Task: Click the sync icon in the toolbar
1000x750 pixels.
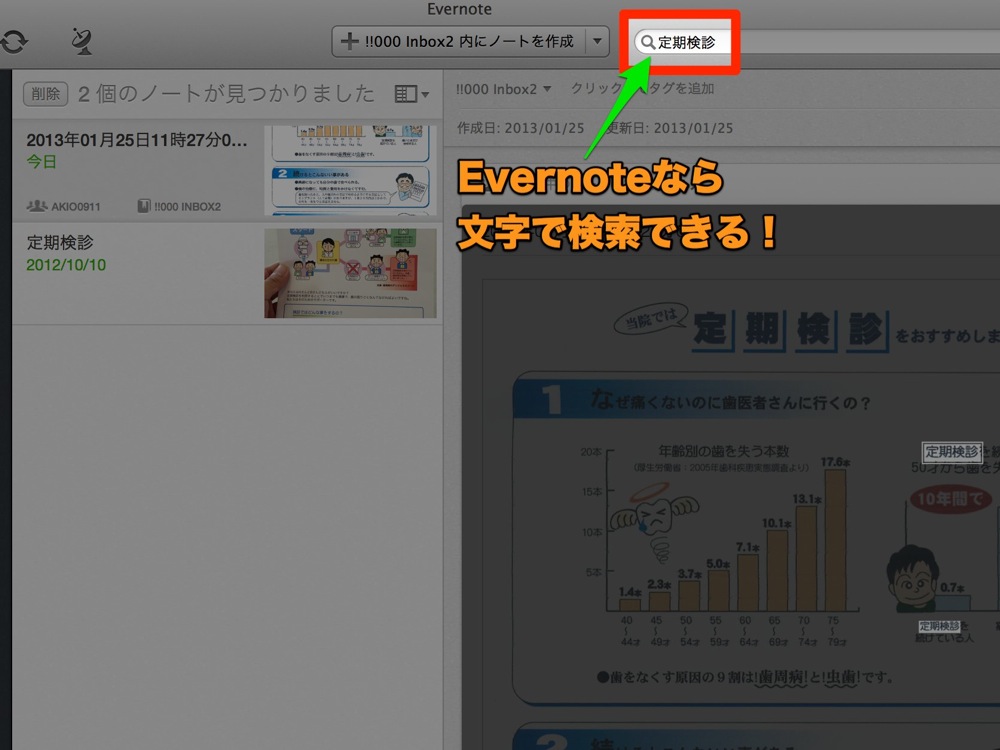Action: [x=13, y=41]
